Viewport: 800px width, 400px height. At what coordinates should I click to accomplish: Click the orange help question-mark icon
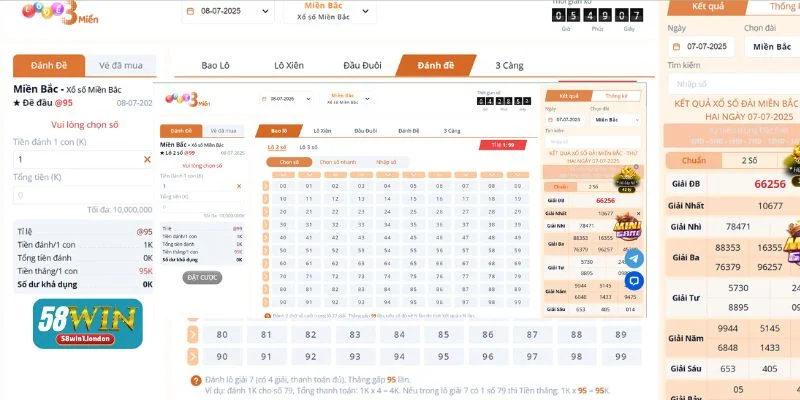point(196,381)
